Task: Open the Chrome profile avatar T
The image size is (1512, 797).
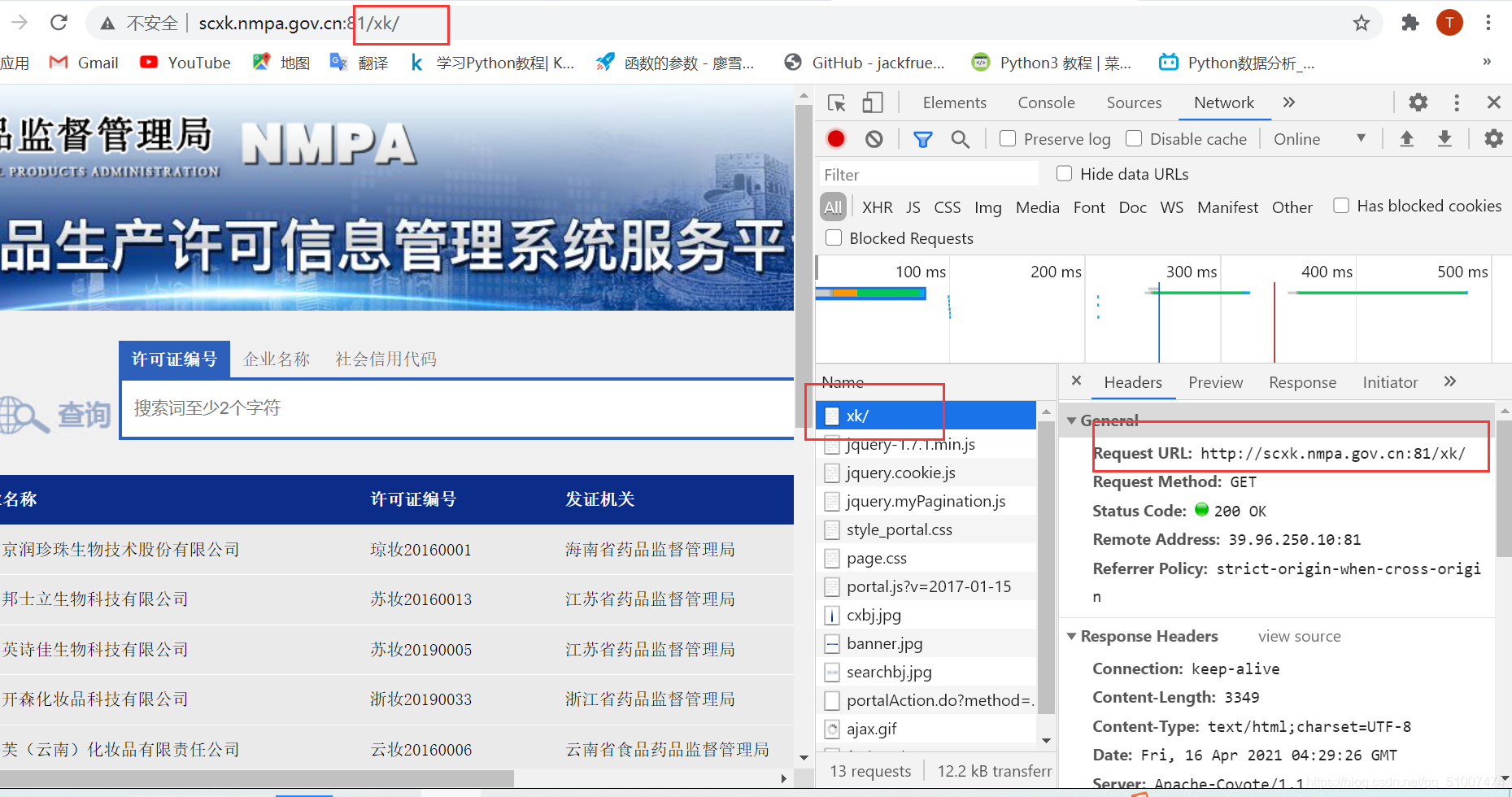Action: tap(1449, 23)
